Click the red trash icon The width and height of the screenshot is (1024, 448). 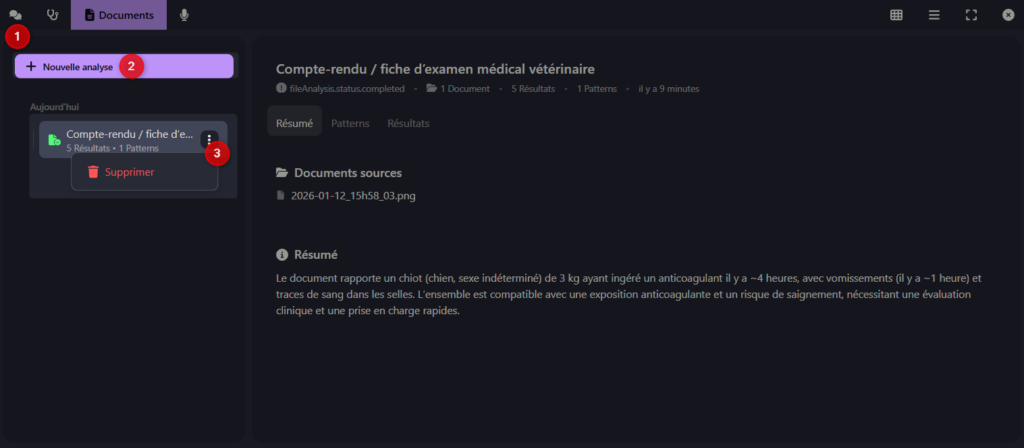tap(93, 172)
